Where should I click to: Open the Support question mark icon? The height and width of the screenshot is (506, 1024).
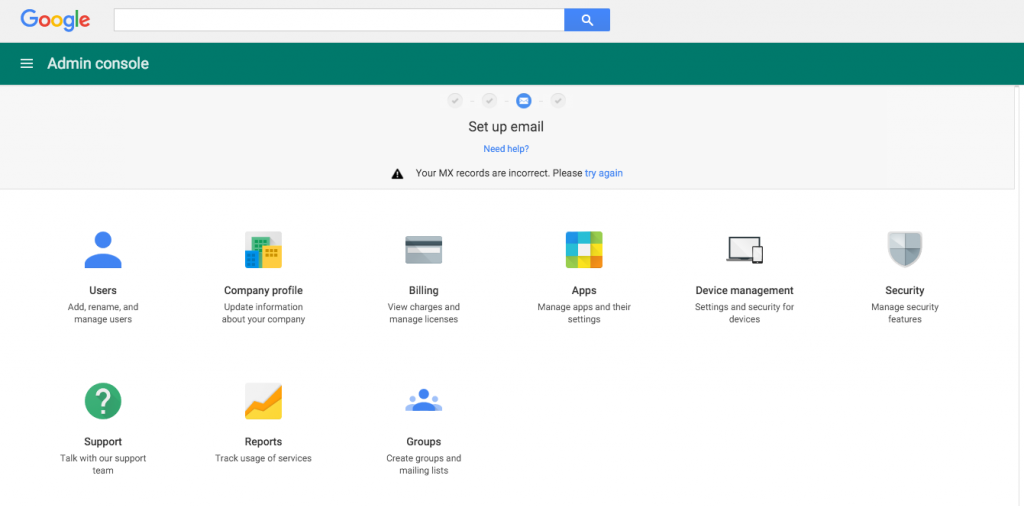tap(103, 401)
